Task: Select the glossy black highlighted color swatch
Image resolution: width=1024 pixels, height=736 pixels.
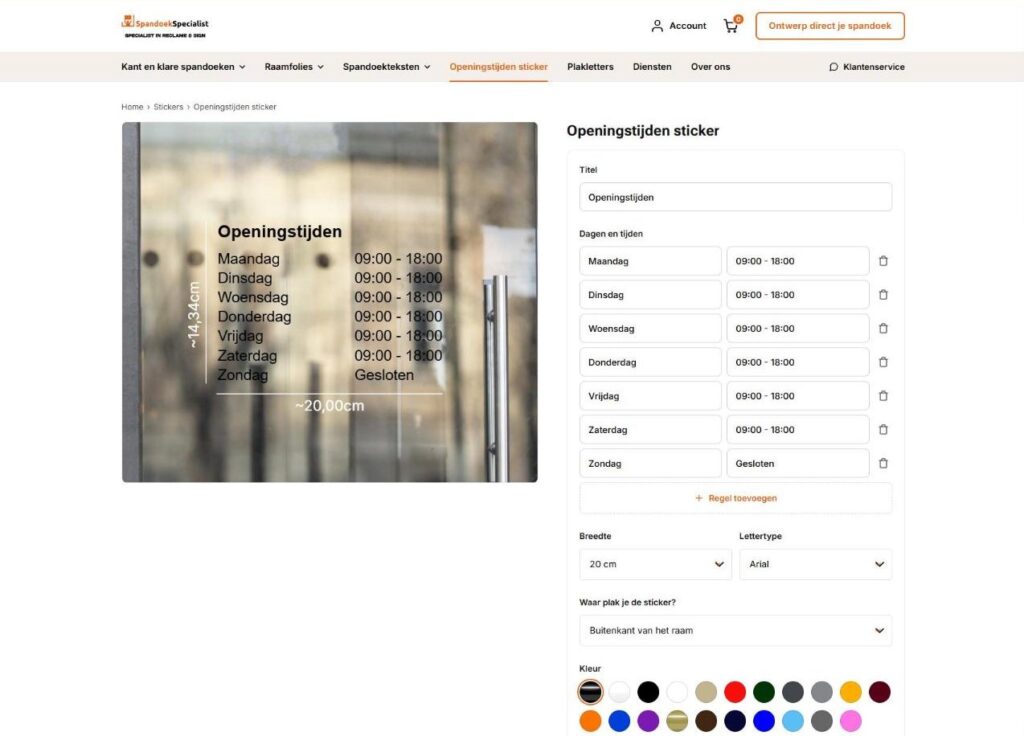Action: click(x=590, y=692)
